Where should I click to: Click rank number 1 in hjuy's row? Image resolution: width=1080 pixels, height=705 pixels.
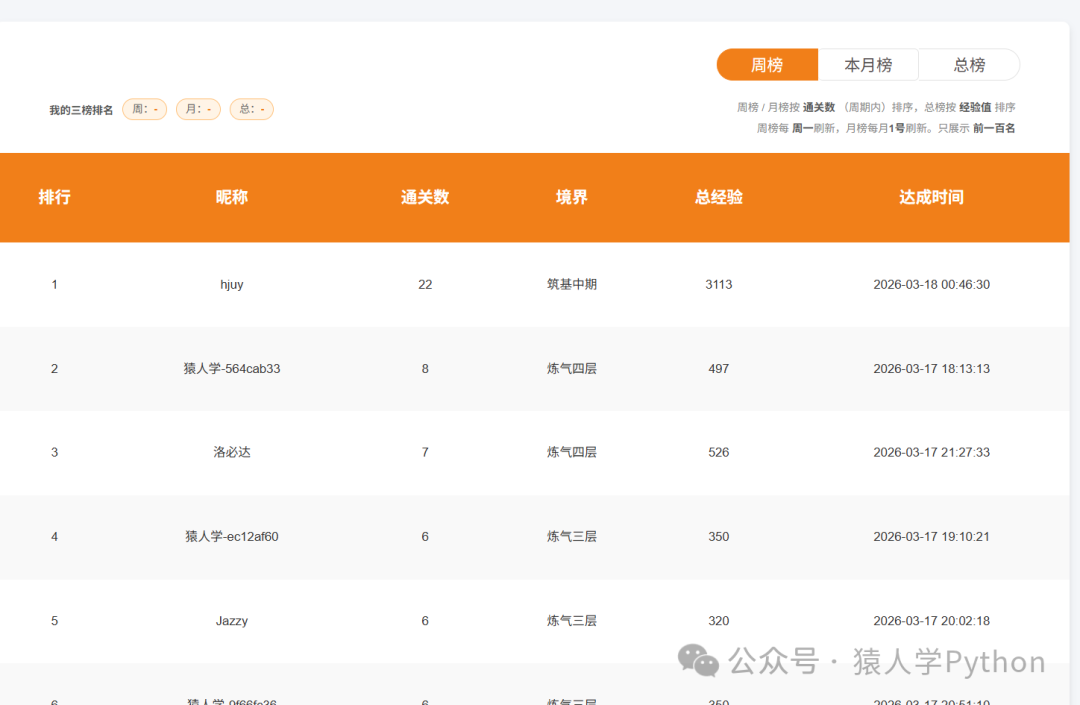[x=54, y=284]
